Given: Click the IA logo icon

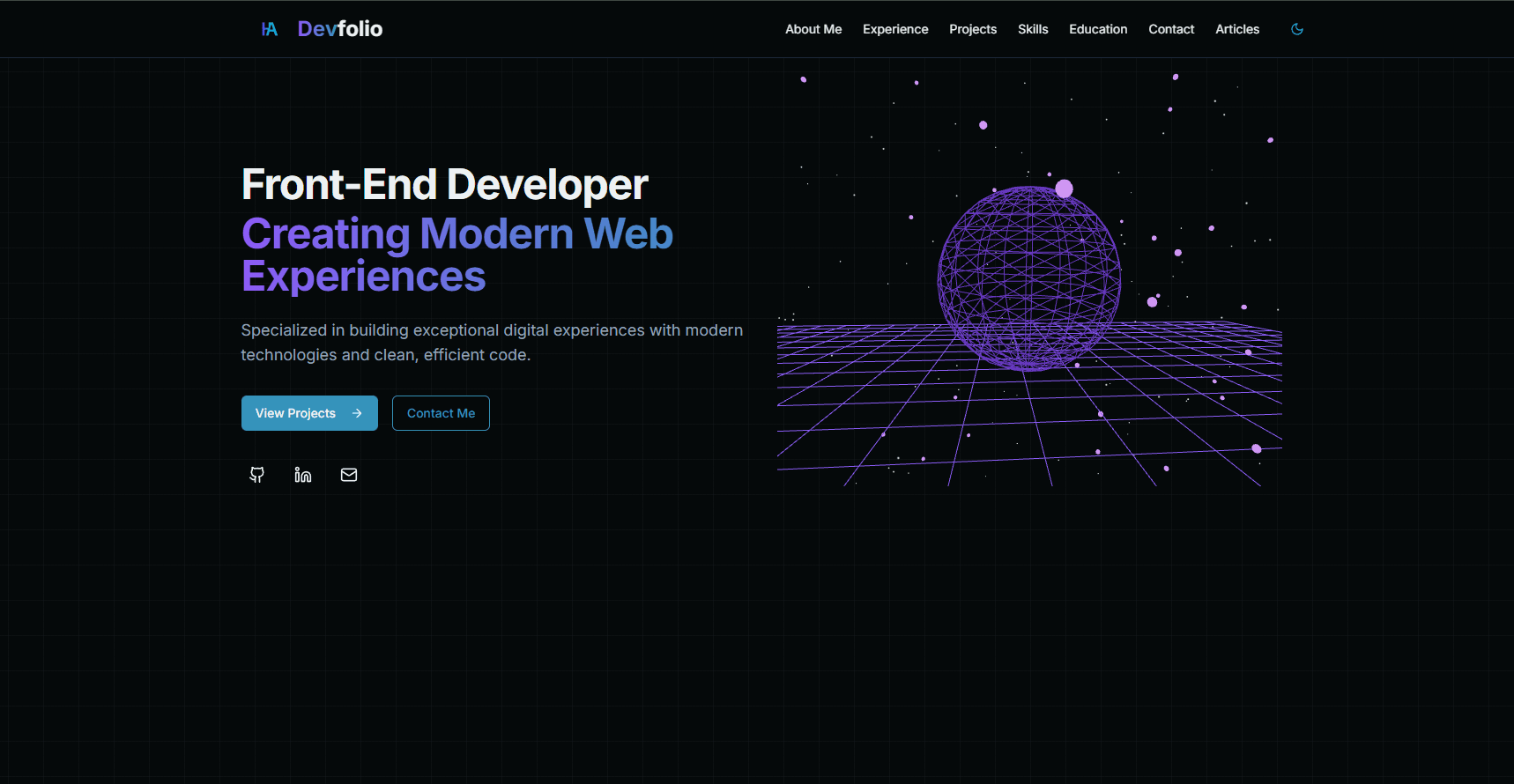Looking at the screenshot, I should [x=270, y=29].
